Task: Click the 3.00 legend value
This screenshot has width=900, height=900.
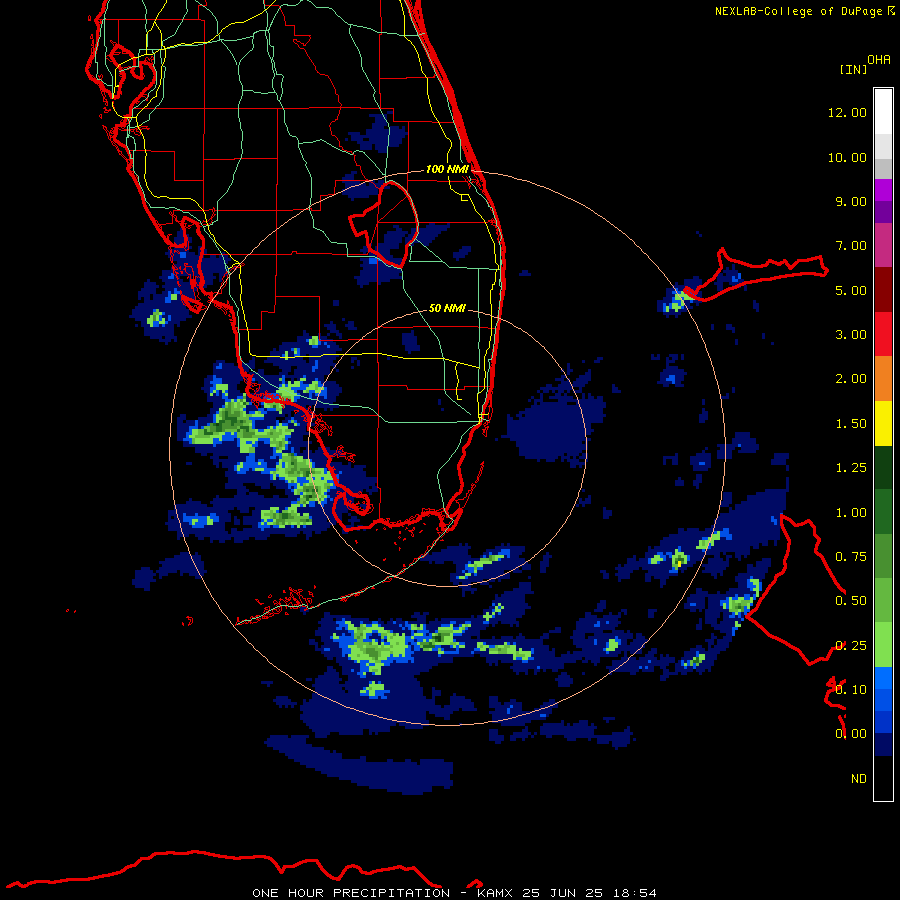Action: click(x=851, y=335)
